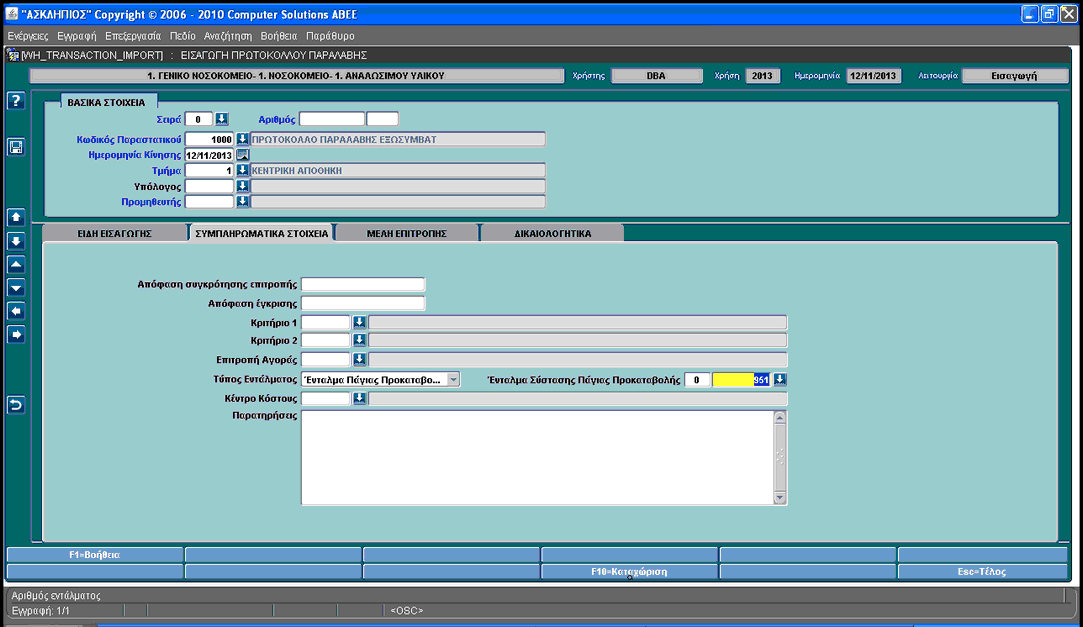Open the Ενέργειες menu
Screen dimensions: 1083x627
pos(28,36)
